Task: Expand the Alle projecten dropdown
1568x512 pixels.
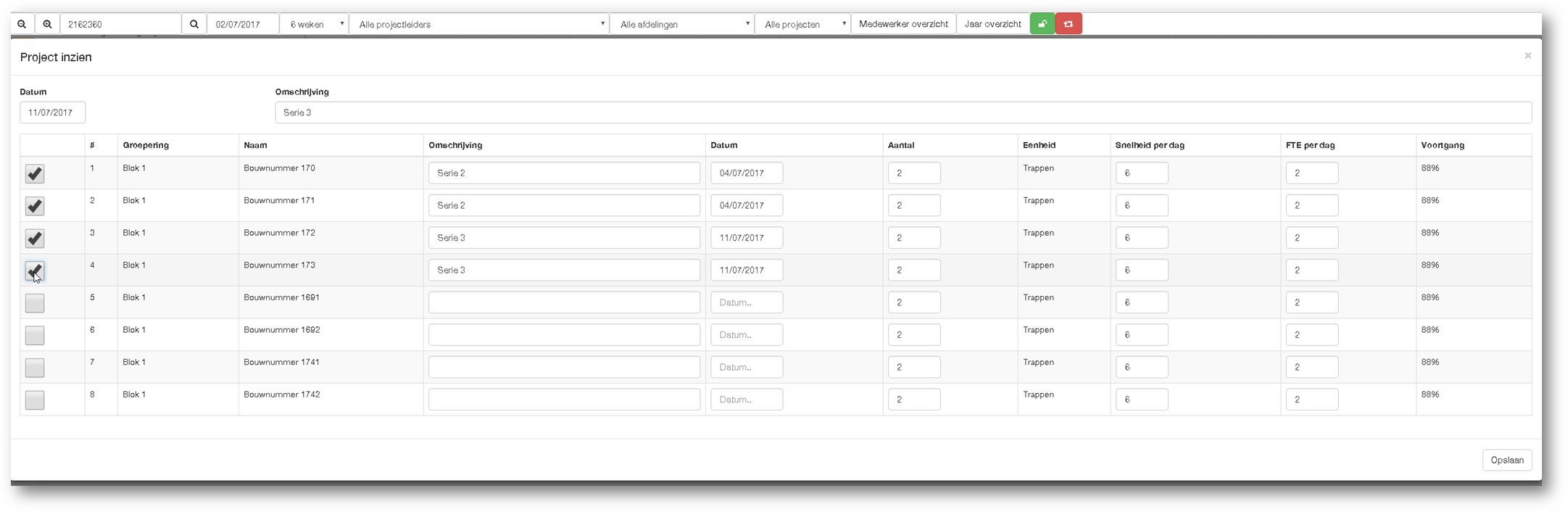Action: (802, 24)
